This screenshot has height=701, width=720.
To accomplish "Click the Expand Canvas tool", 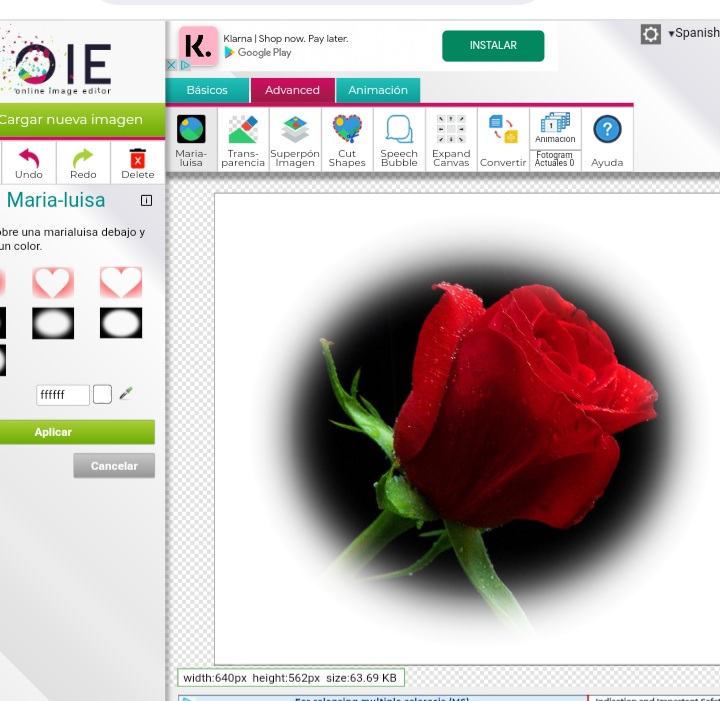I will 451,140.
